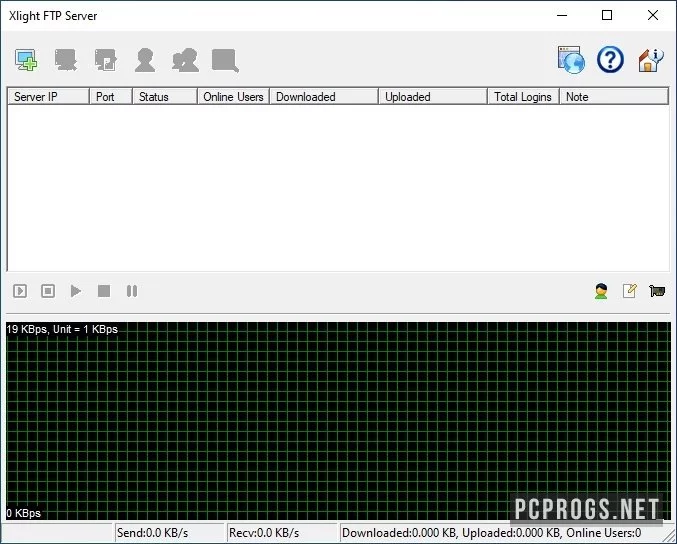Open the green user icon near the graph
Image resolution: width=677 pixels, height=544 pixels.
click(601, 291)
